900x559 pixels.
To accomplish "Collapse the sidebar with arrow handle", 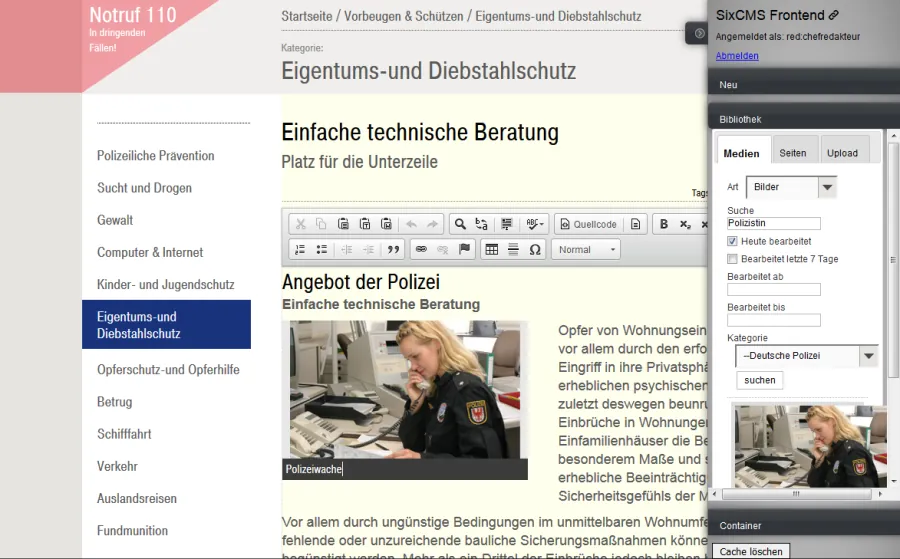I will 699,33.
